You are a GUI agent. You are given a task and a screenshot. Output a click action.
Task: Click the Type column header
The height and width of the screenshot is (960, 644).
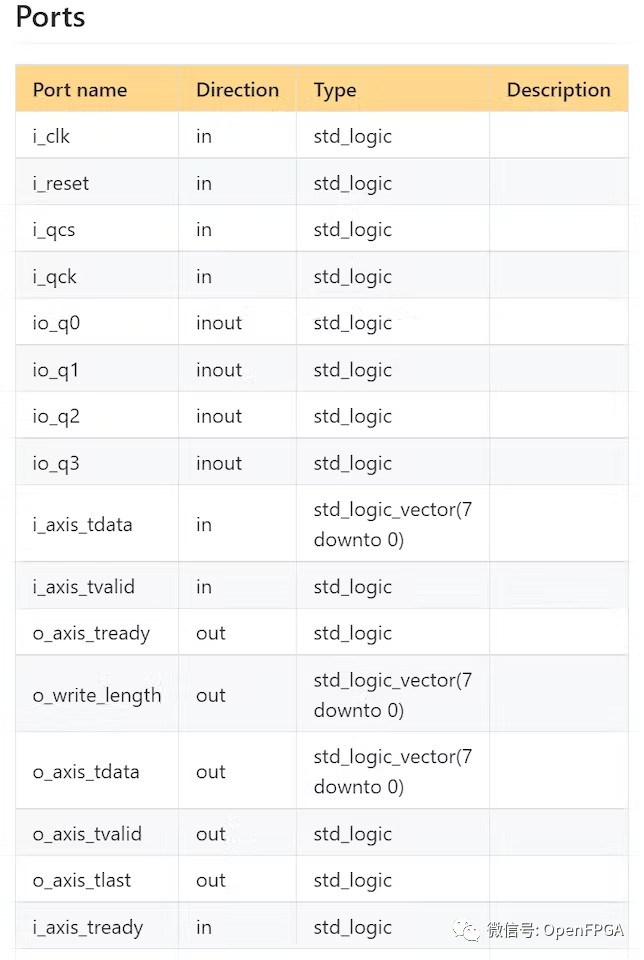(x=335, y=91)
